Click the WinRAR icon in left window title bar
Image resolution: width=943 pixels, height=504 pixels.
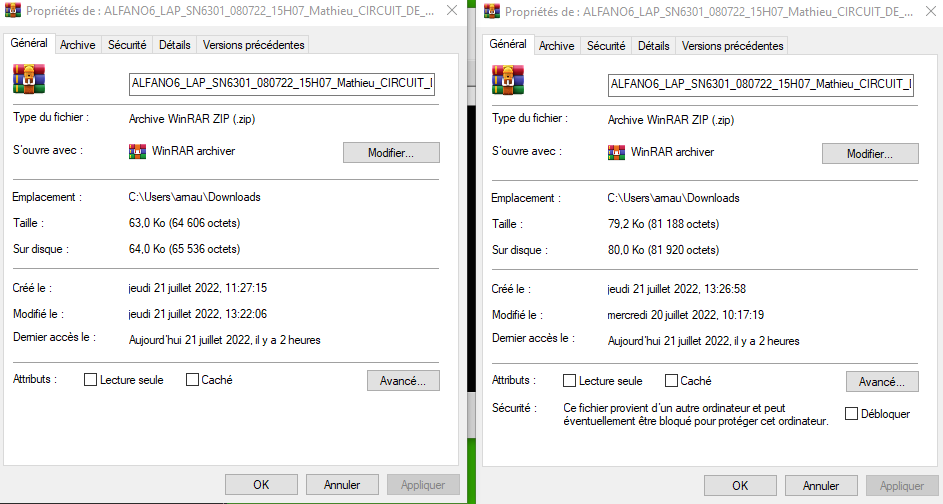point(13,10)
